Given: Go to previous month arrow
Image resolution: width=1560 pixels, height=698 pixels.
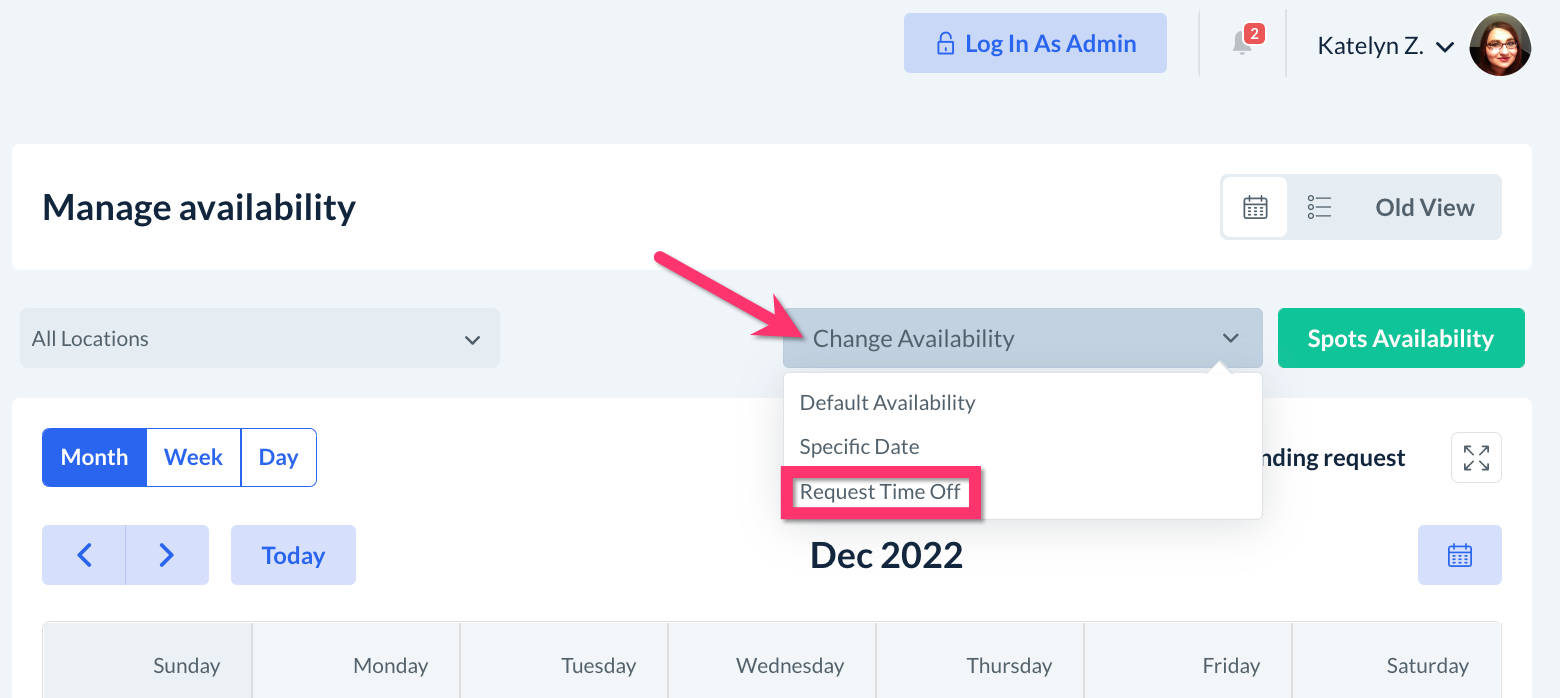Looking at the screenshot, I should (85, 555).
